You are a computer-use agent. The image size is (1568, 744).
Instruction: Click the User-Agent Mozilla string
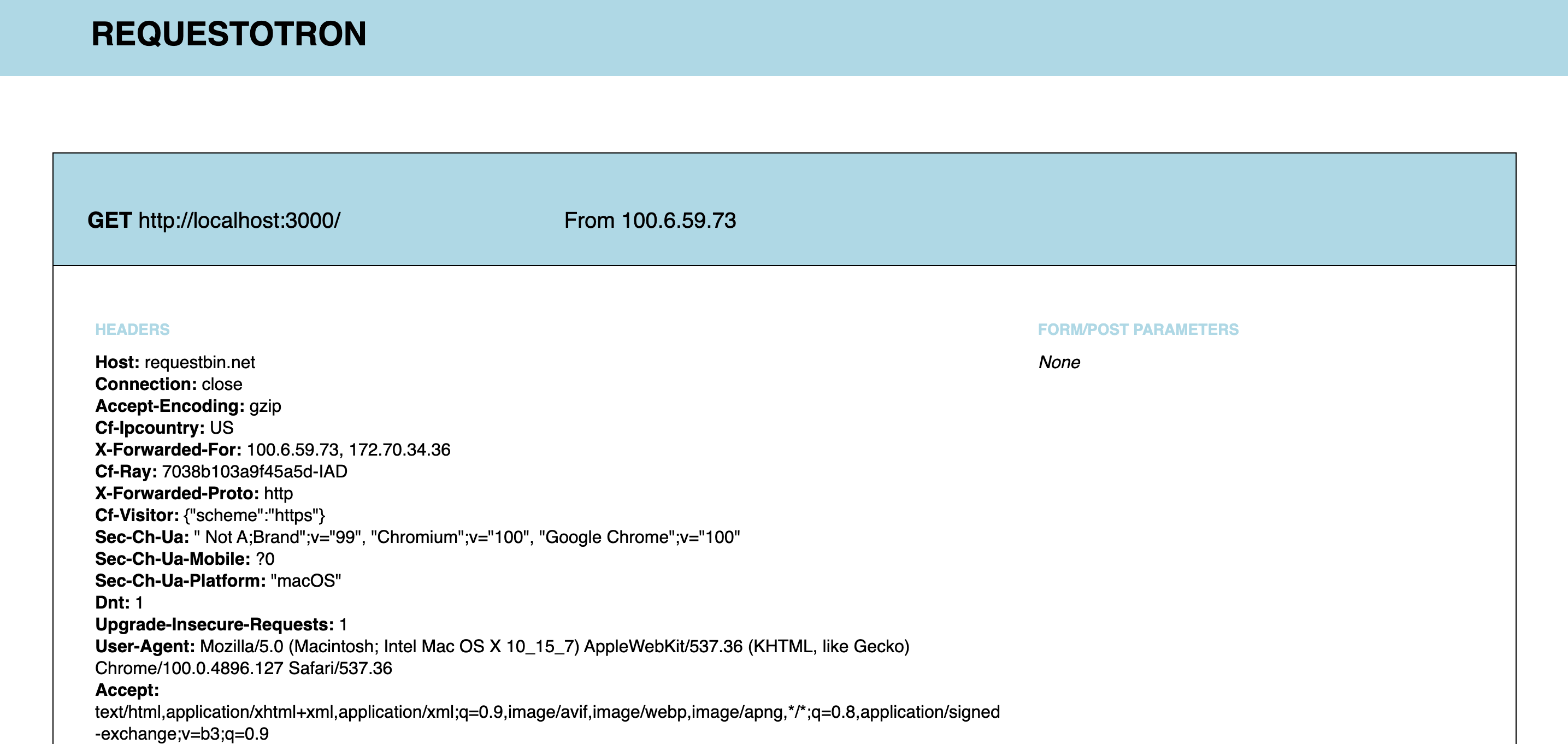click(x=554, y=647)
